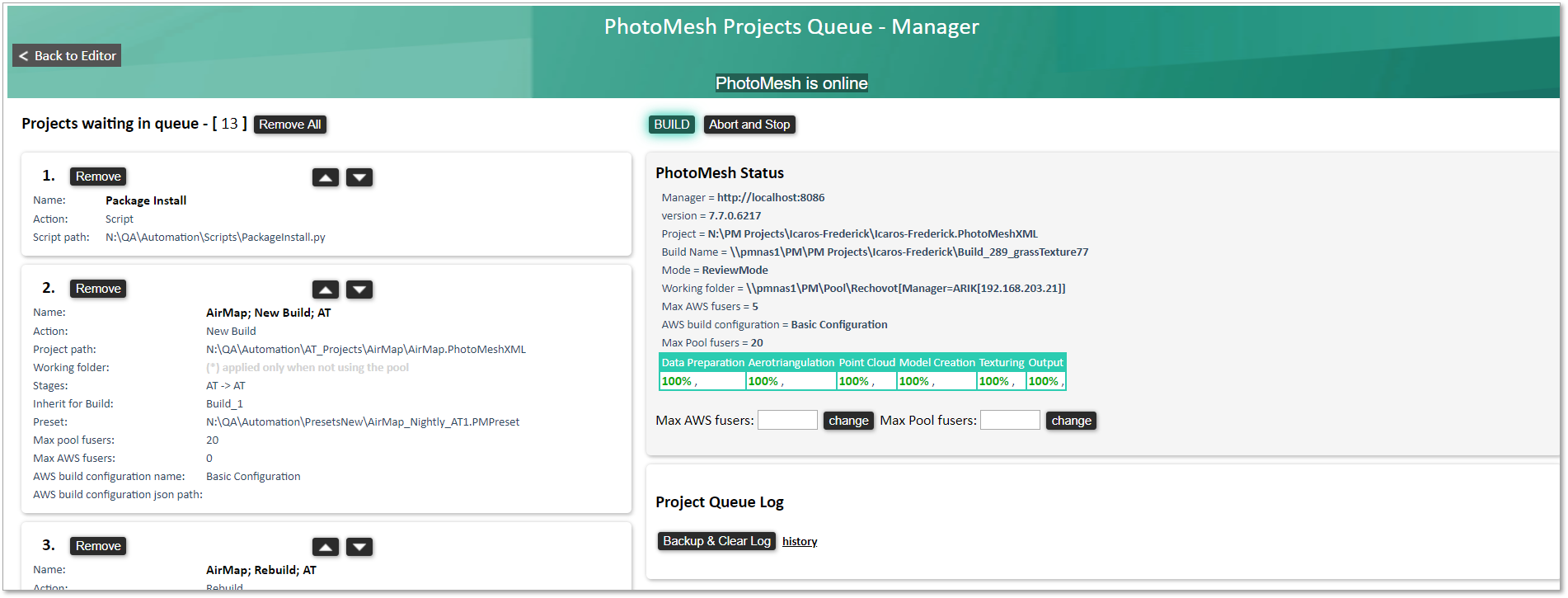The height and width of the screenshot is (598, 1568).
Task: Focus the Max AWS fusers input field
Action: point(787,420)
